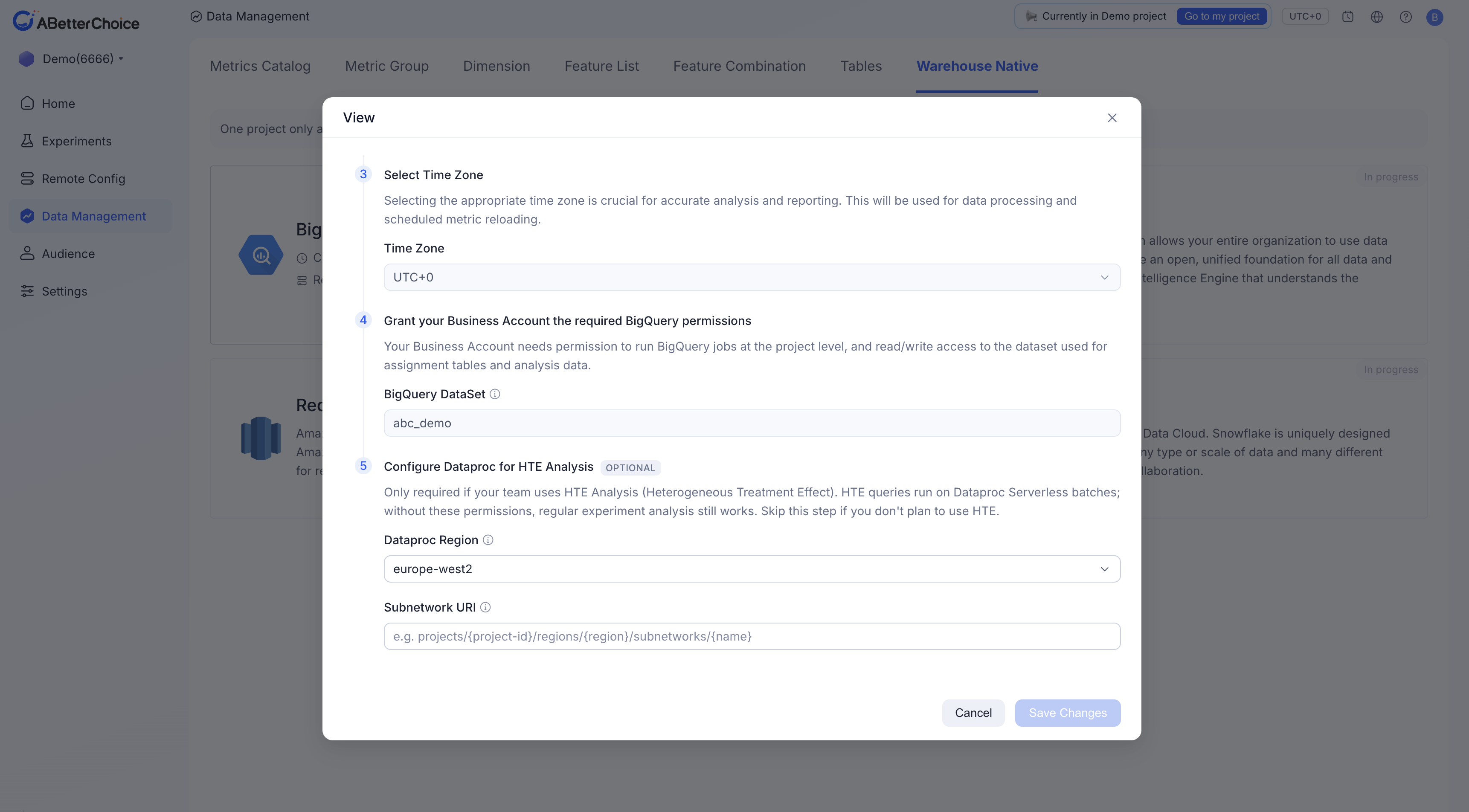Open Remote Config in sidebar

coord(91,179)
